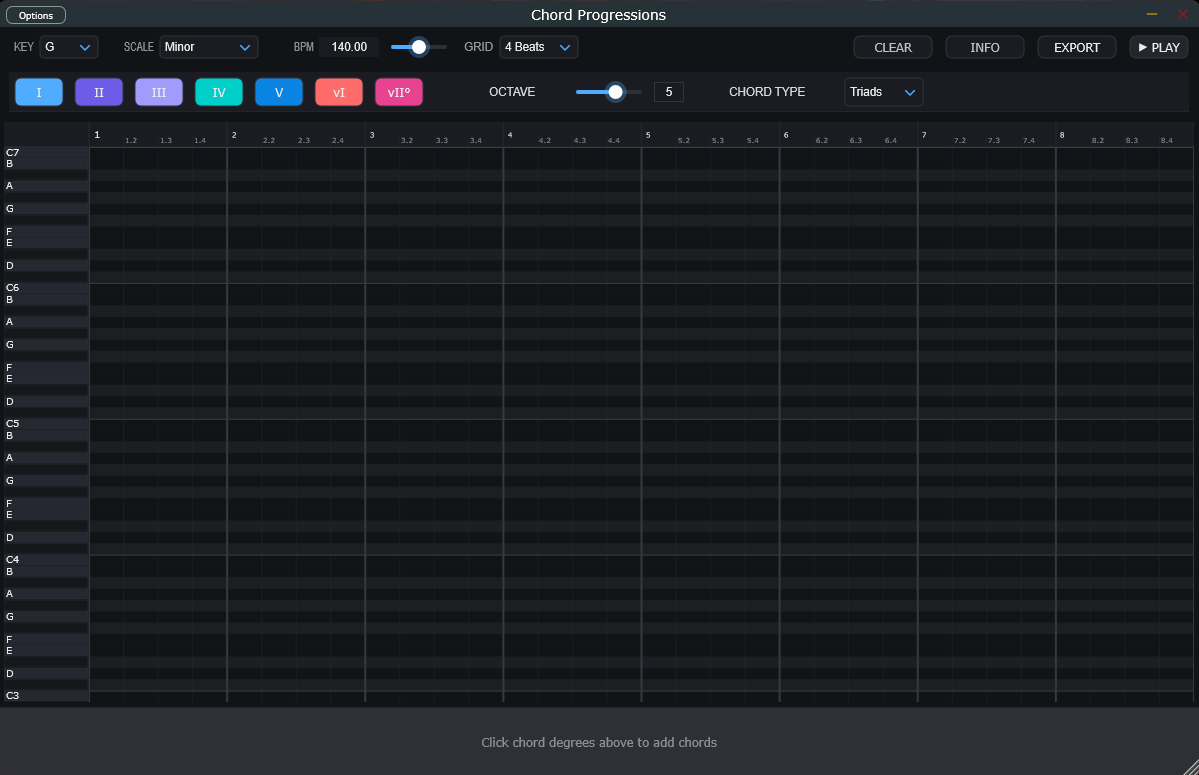Add the vII° diminished chord
The height and width of the screenshot is (775, 1199).
(x=399, y=92)
